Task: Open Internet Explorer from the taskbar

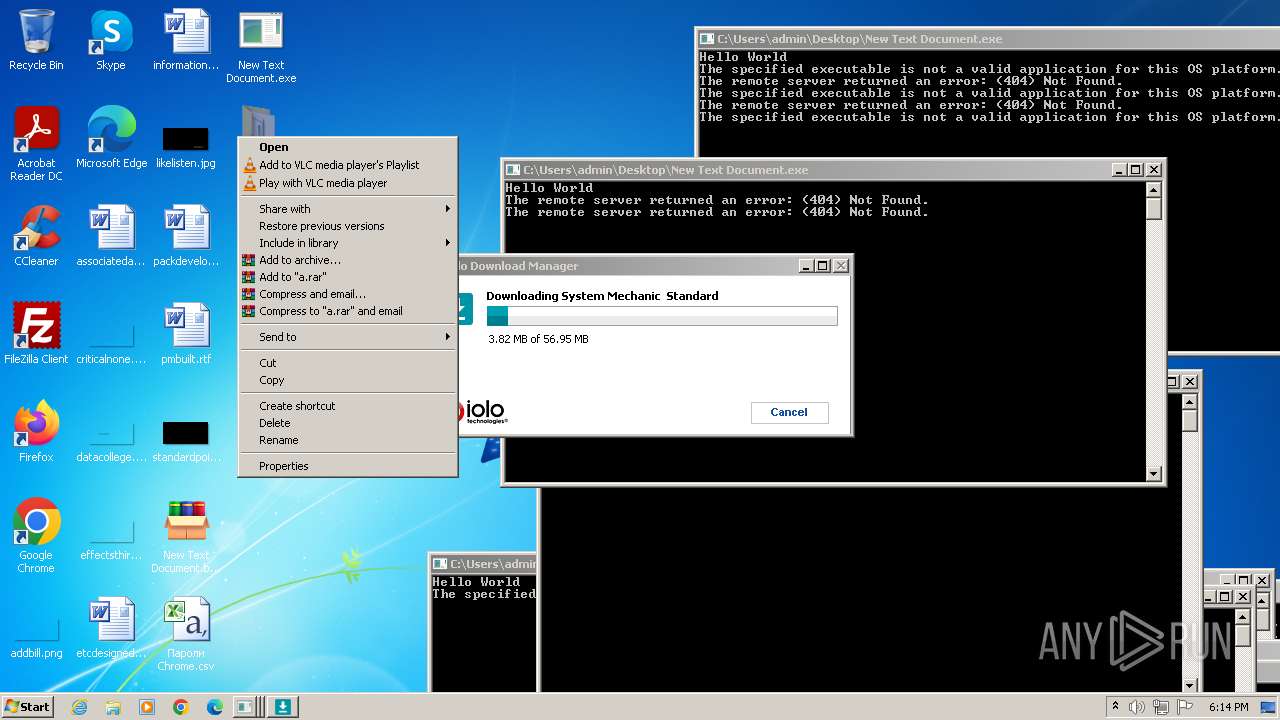Action: tap(79, 707)
